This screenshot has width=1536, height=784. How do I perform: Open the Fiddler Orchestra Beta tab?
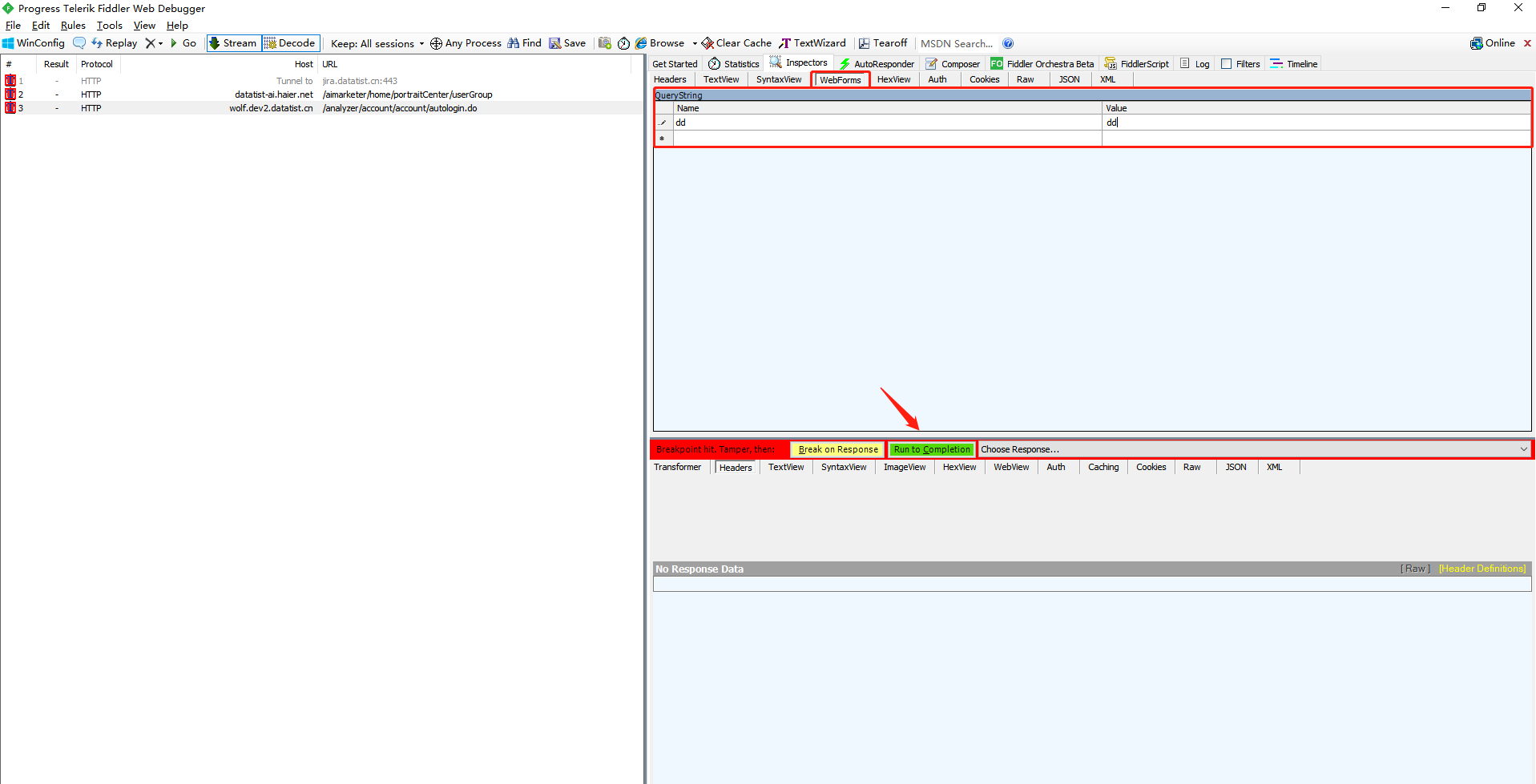pyautogui.click(x=1042, y=64)
